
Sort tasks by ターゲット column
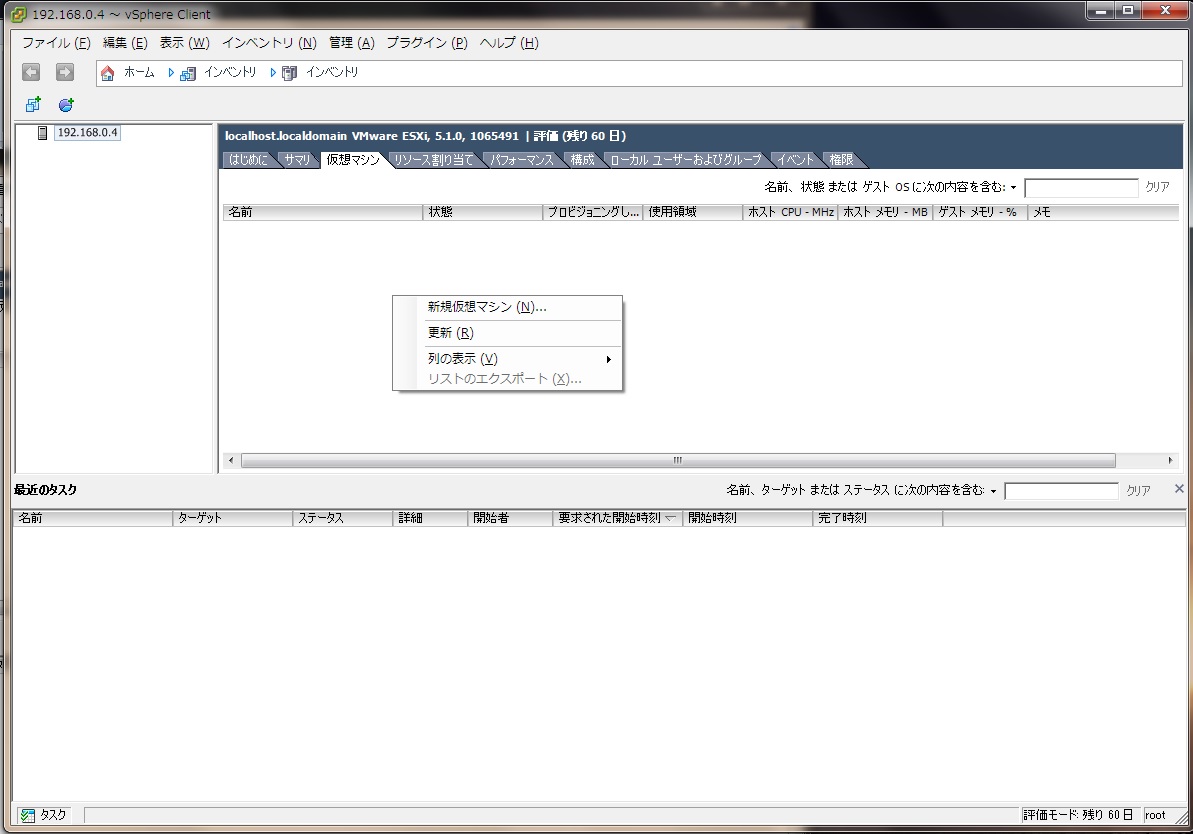click(x=233, y=518)
